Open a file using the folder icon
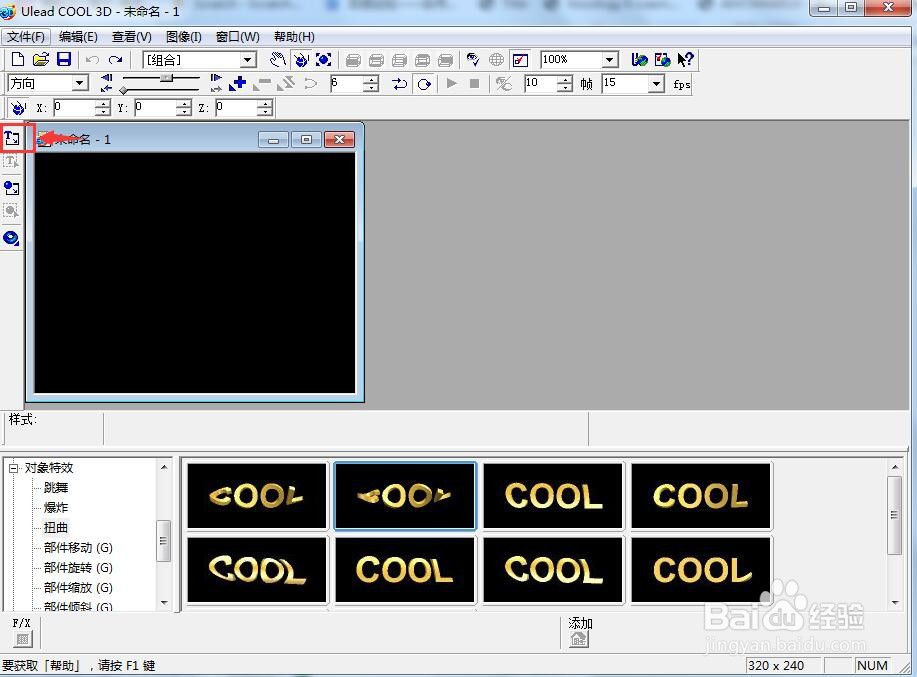Viewport: 917px width, 677px height. pos(40,60)
